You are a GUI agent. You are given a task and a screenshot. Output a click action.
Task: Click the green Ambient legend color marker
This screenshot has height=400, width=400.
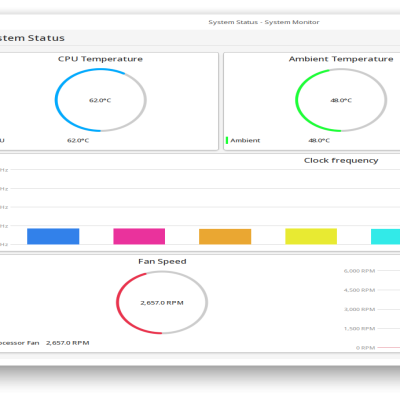tap(227, 140)
